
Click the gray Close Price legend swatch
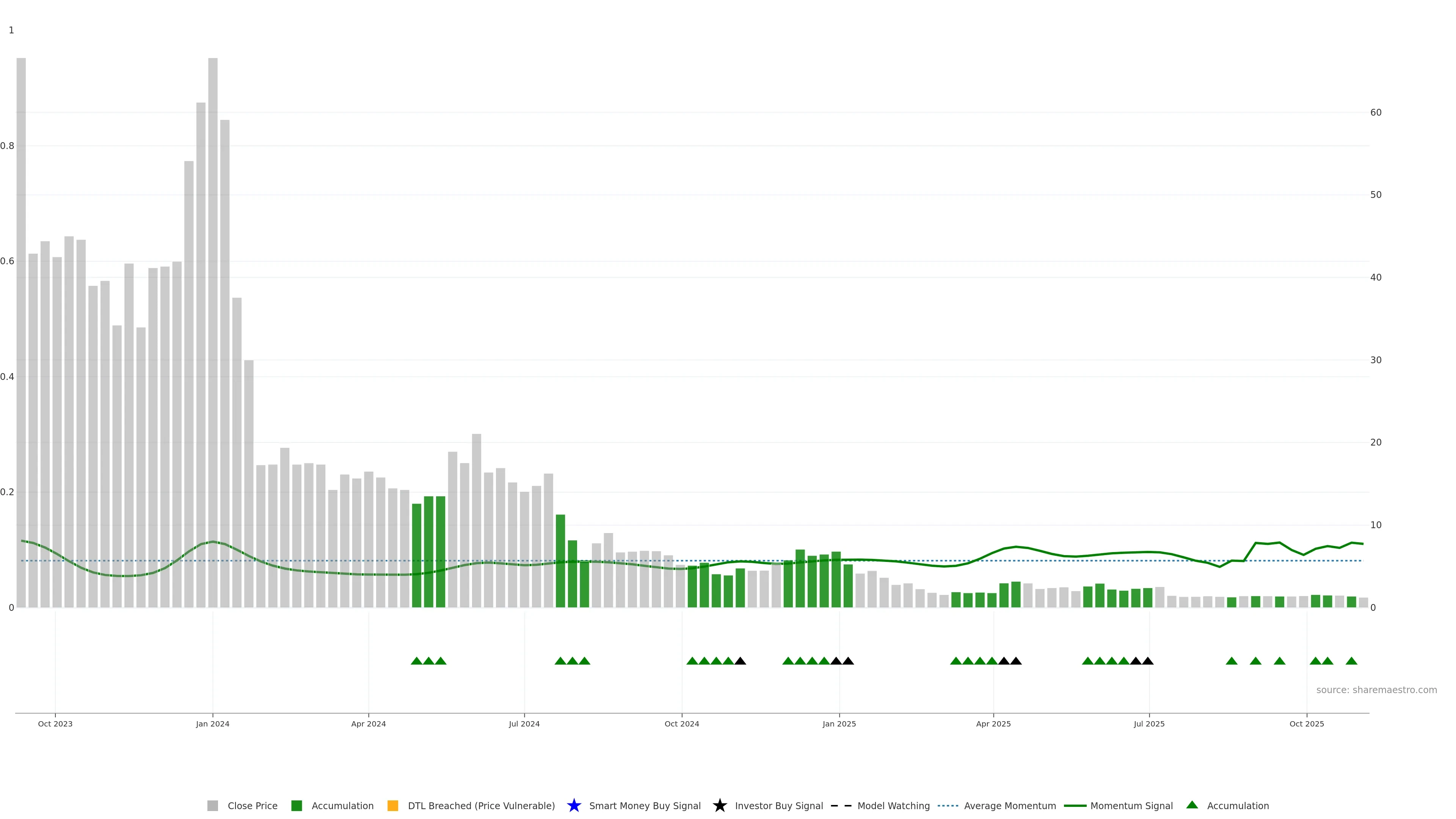click(212, 805)
